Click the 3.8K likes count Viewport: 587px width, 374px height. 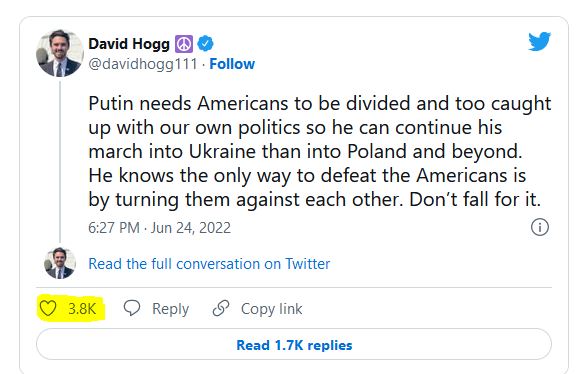click(82, 309)
